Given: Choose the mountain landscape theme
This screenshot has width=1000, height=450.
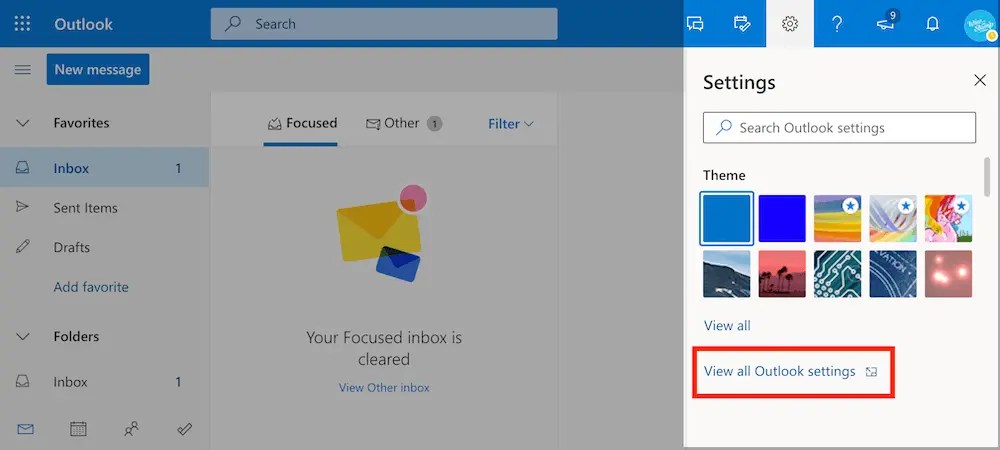Looking at the screenshot, I should point(726,273).
